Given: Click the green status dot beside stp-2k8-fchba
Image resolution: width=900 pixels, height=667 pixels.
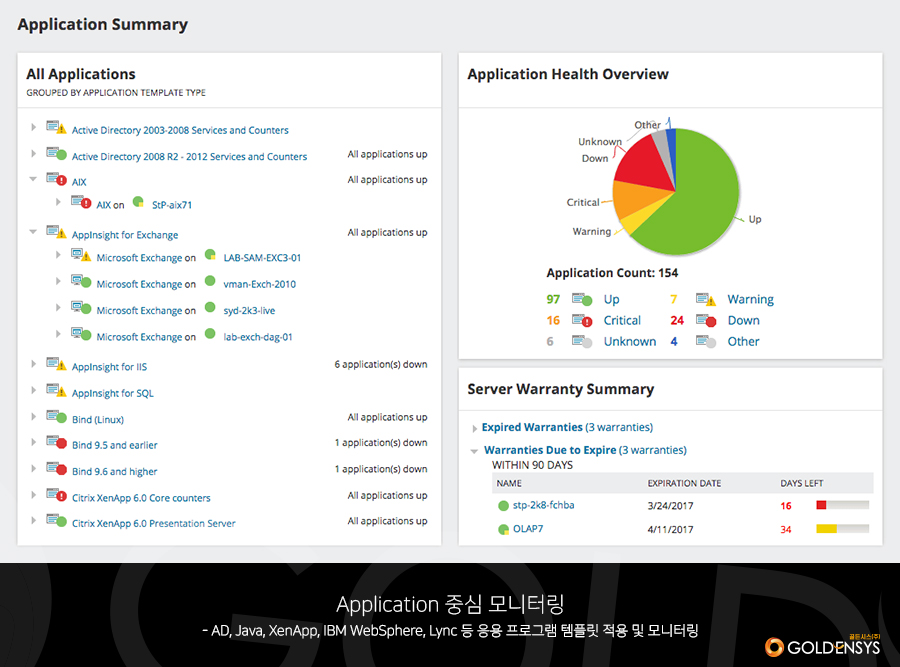Looking at the screenshot, I should click(503, 506).
